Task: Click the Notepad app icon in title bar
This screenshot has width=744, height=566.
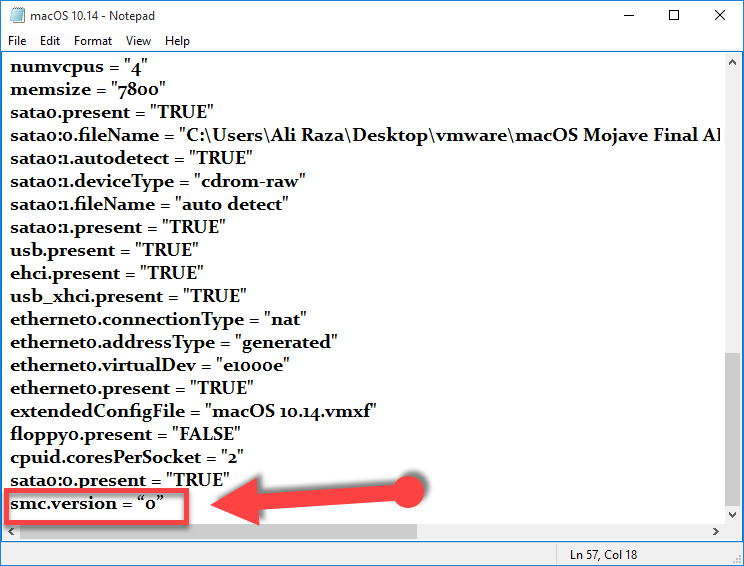Action: [x=16, y=15]
